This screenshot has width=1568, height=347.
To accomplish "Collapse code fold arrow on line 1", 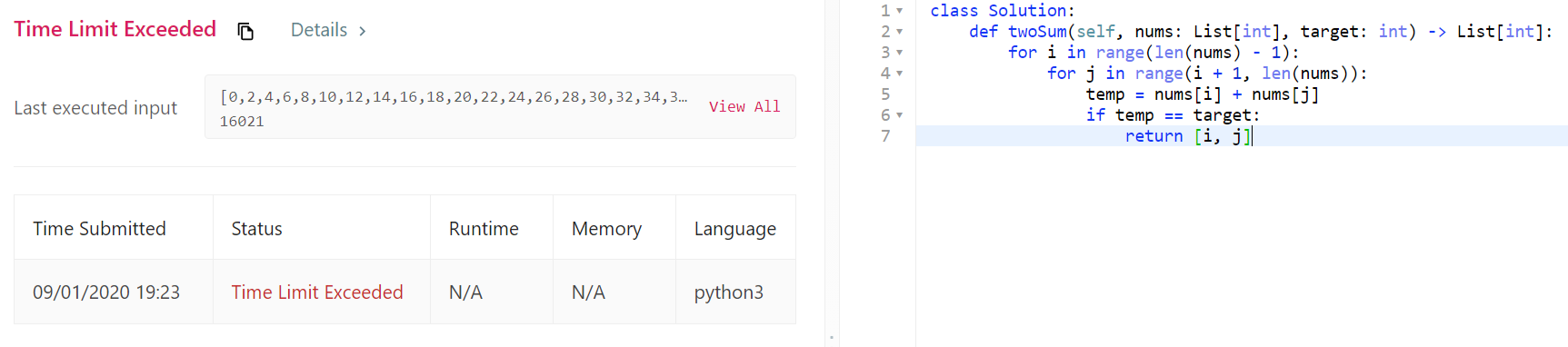I will click(900, 11).
